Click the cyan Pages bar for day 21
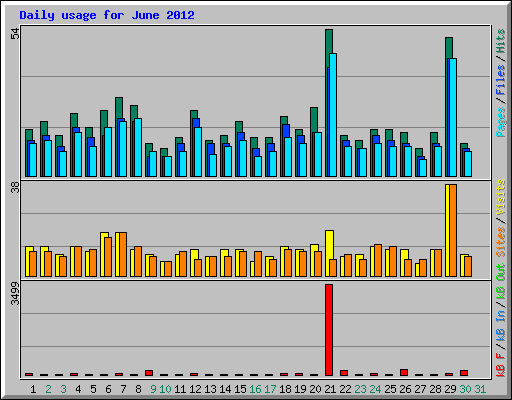This screenshot has width=512, height=400. 333,115
